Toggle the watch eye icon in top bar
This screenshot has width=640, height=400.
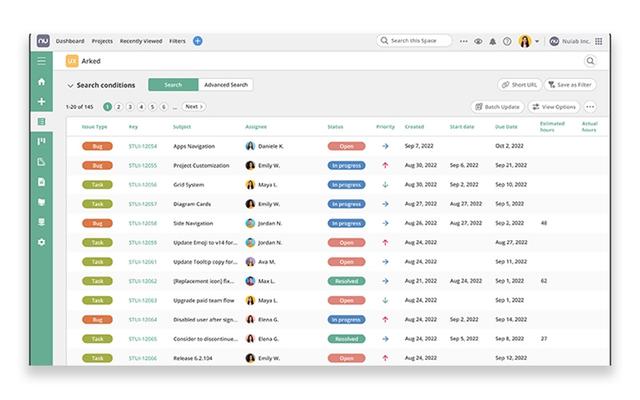478,41
